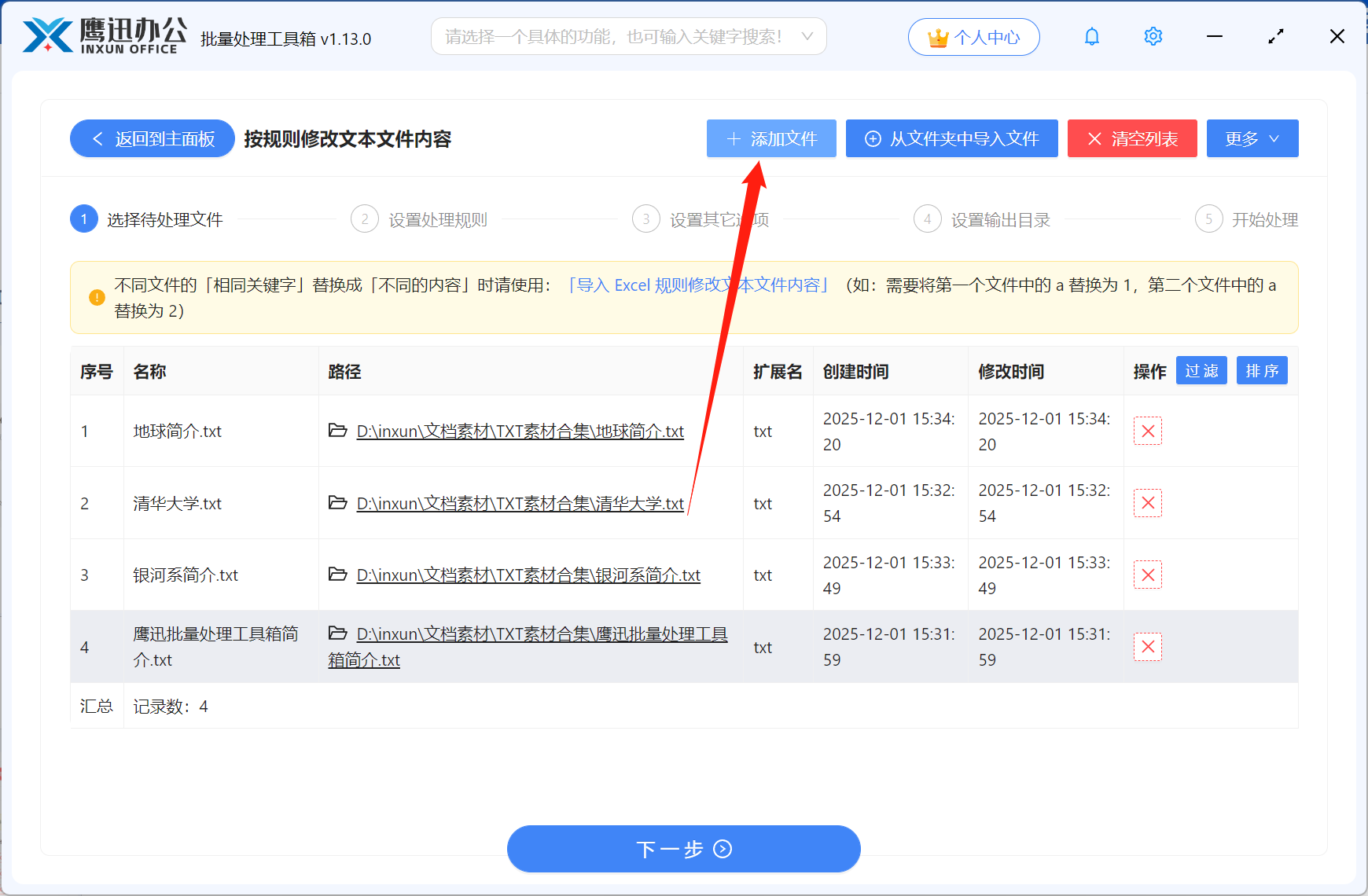Click the 鹰迅办公 logo
1368x896 pixels.
coord(102,35)
